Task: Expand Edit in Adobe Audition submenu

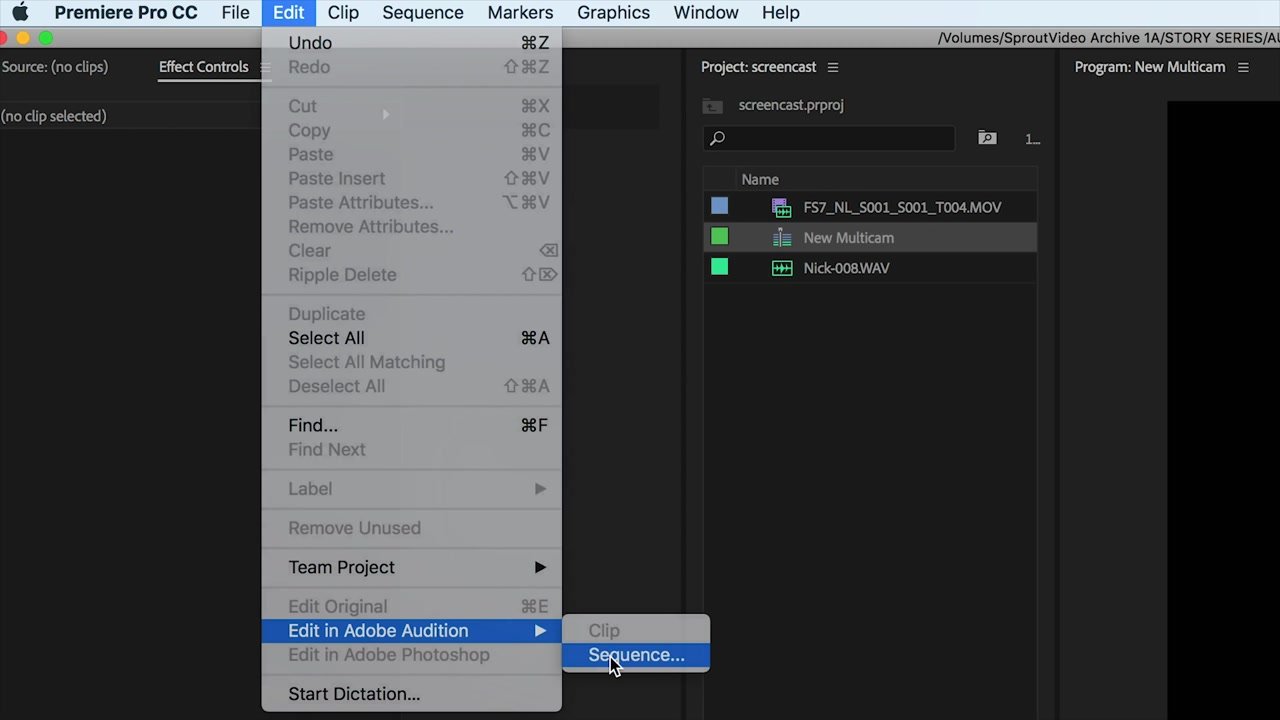Action: pyautogui.click(x=411, y=631)
